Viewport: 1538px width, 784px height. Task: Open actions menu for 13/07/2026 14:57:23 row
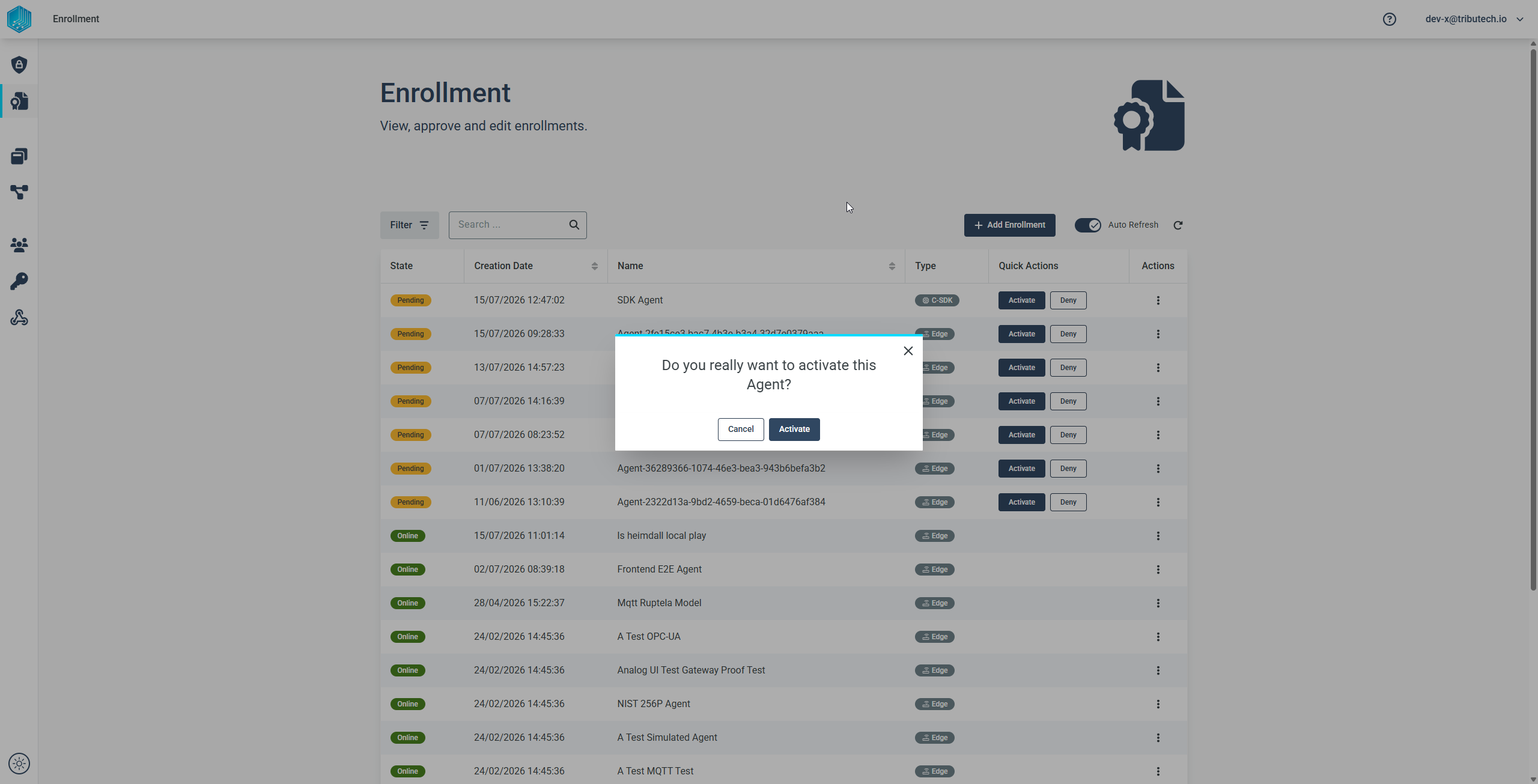point(1158,368)
